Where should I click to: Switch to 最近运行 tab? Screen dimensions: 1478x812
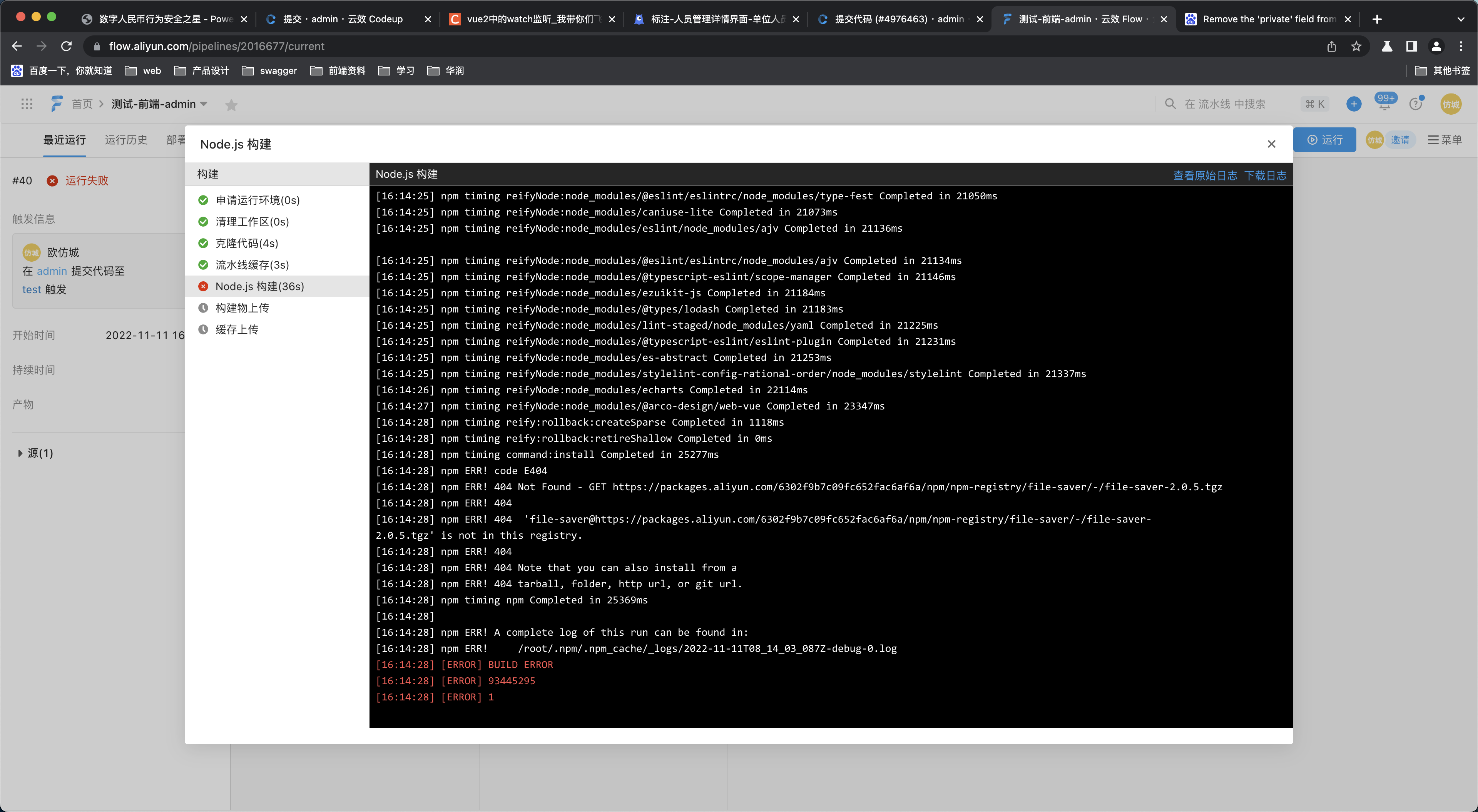64,140
